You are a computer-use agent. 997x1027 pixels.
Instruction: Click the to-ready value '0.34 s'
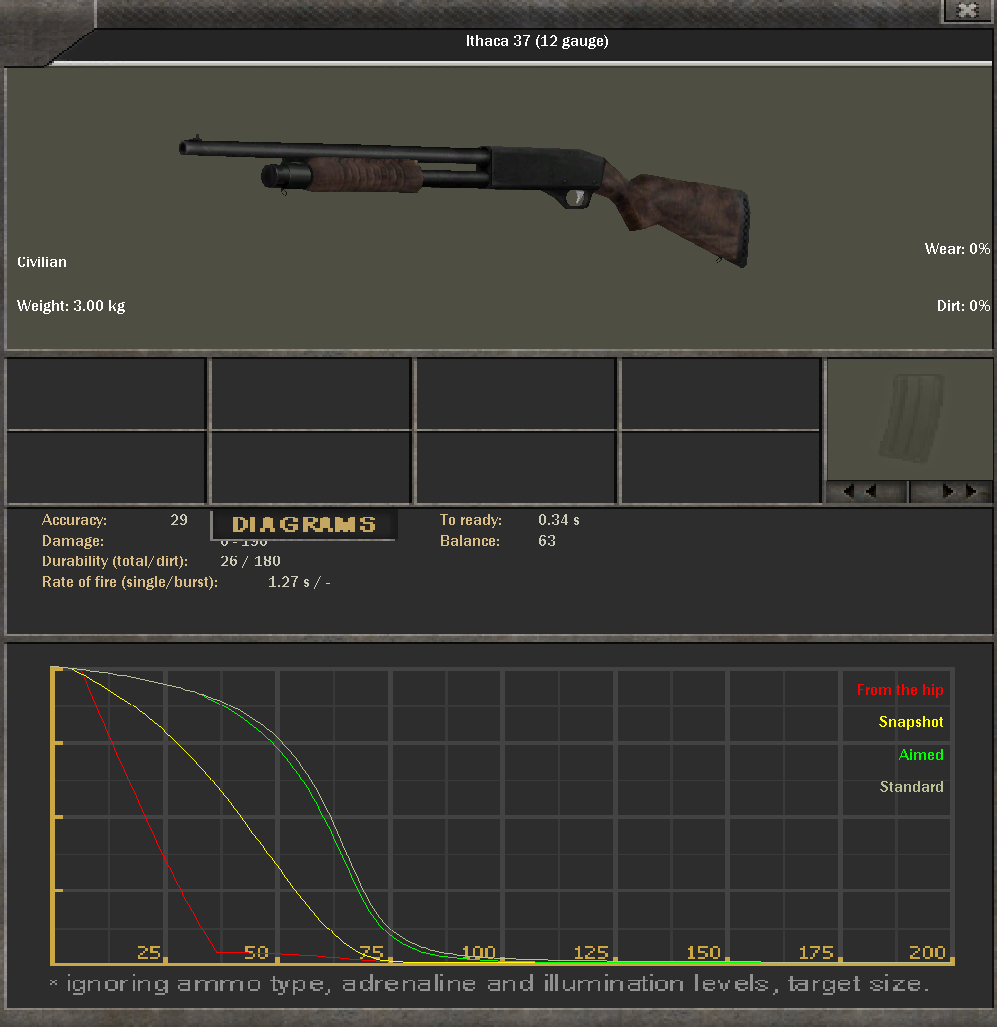click(559, 520)
